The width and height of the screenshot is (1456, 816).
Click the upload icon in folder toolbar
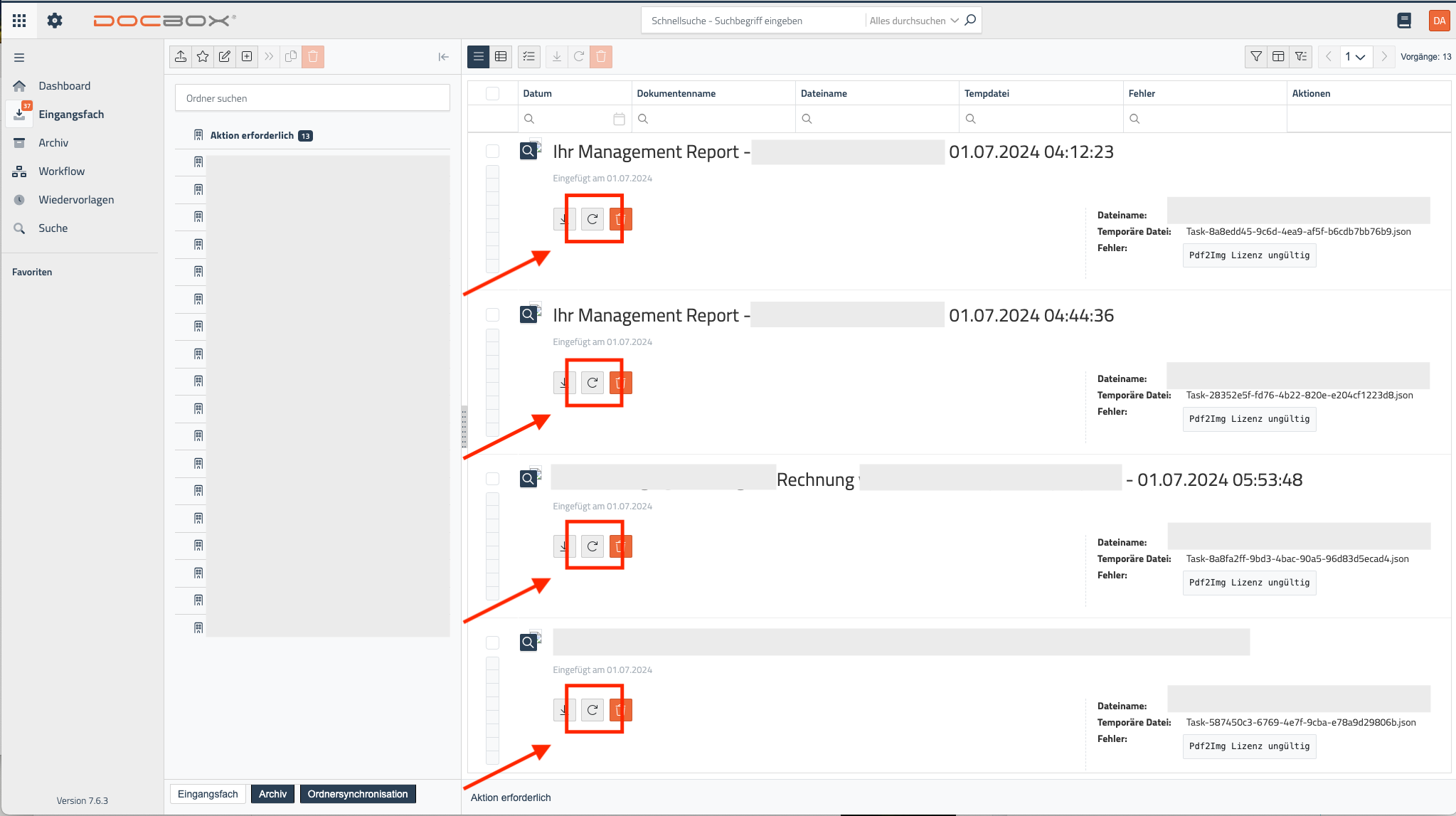coord(181,57)
